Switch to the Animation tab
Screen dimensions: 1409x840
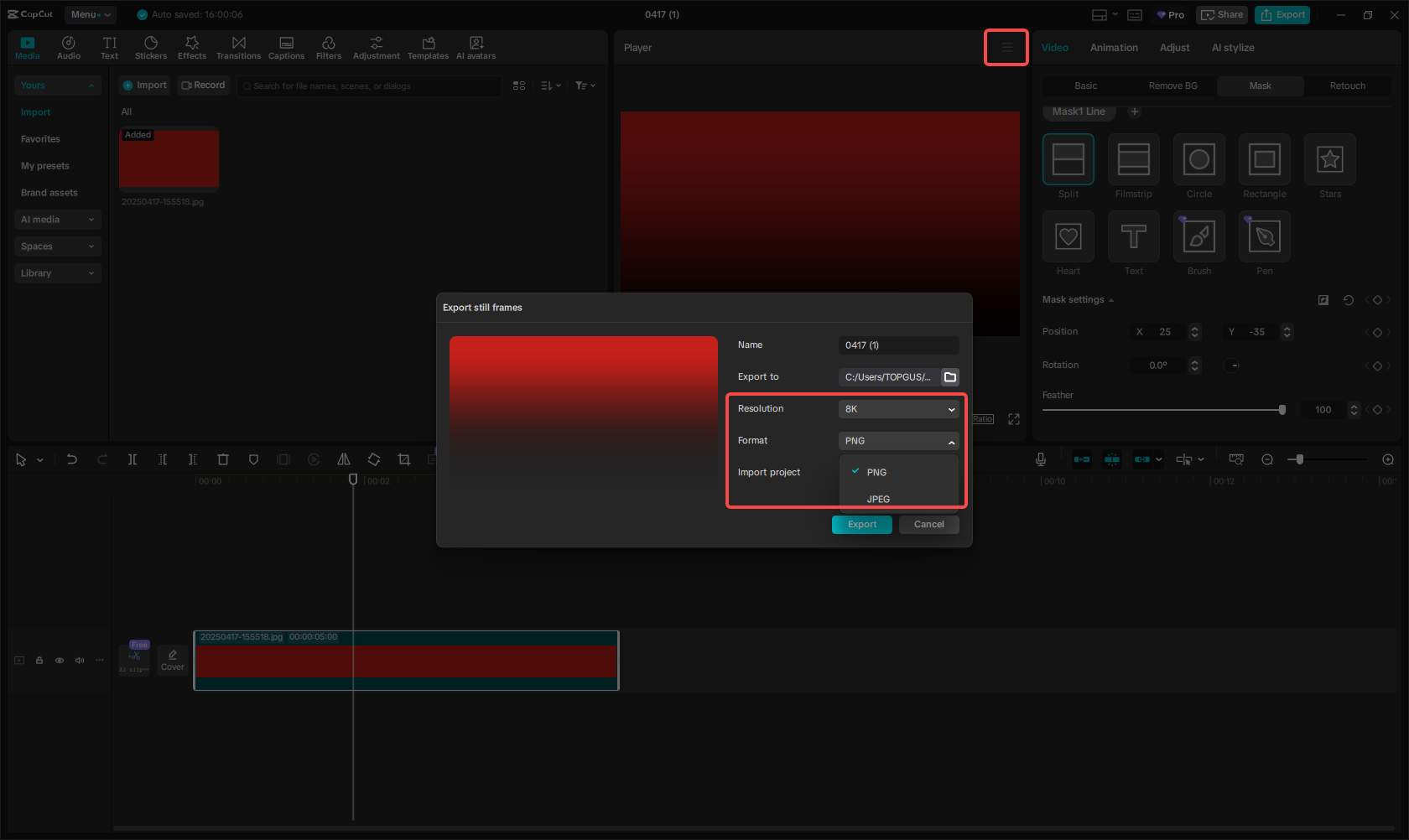(1113, 48)
